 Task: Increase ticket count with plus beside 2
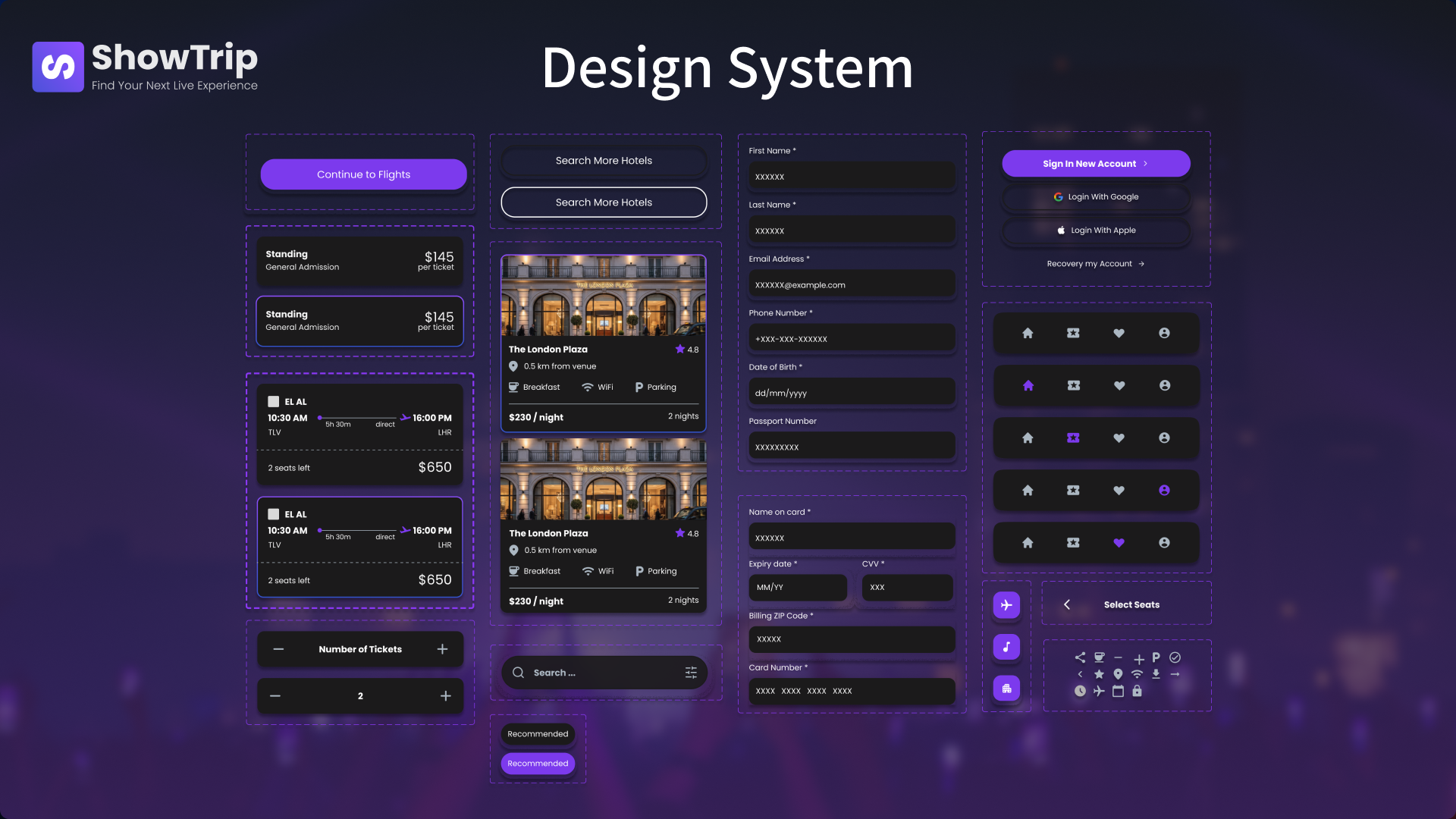point(446,696)
